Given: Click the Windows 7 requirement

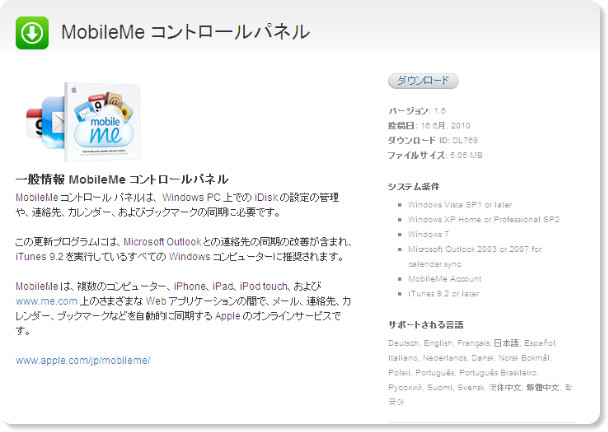Looking at the screenshot, I should (x=428, y=234).
